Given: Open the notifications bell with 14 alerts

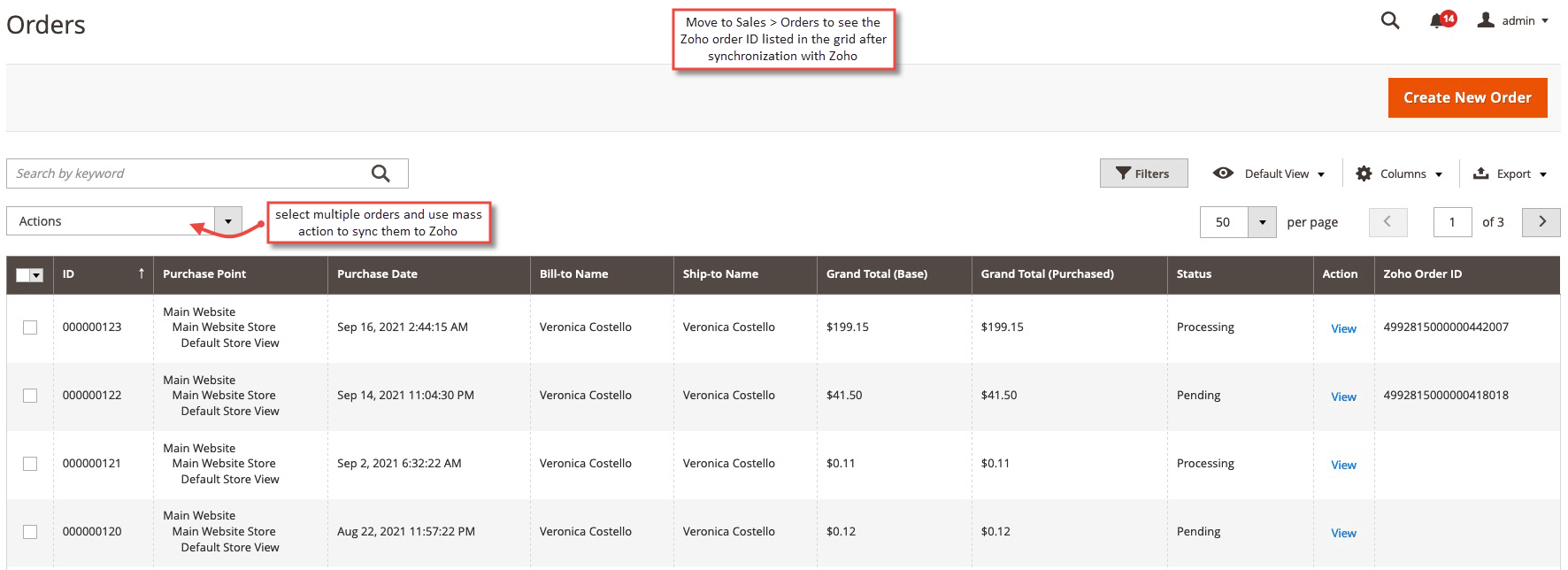Looking at the screenshot, I should click(x=1442, y=19).
